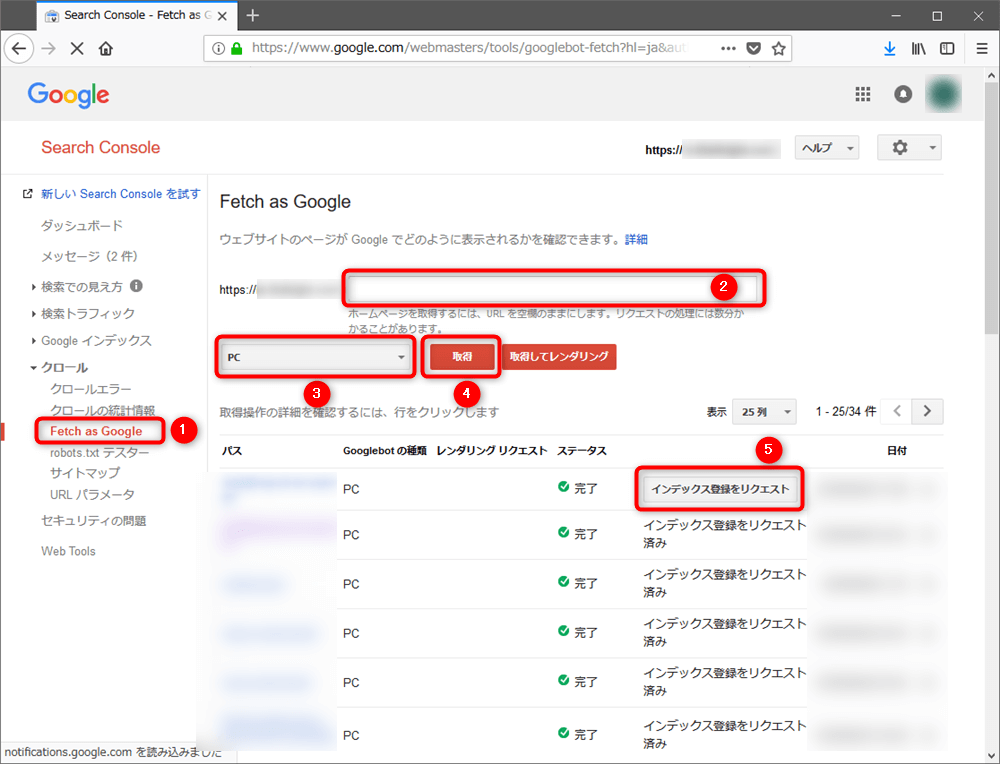
Task: Select Fetch as Google in sidebar
Action: pyautogui.click(x=96, y=431)
